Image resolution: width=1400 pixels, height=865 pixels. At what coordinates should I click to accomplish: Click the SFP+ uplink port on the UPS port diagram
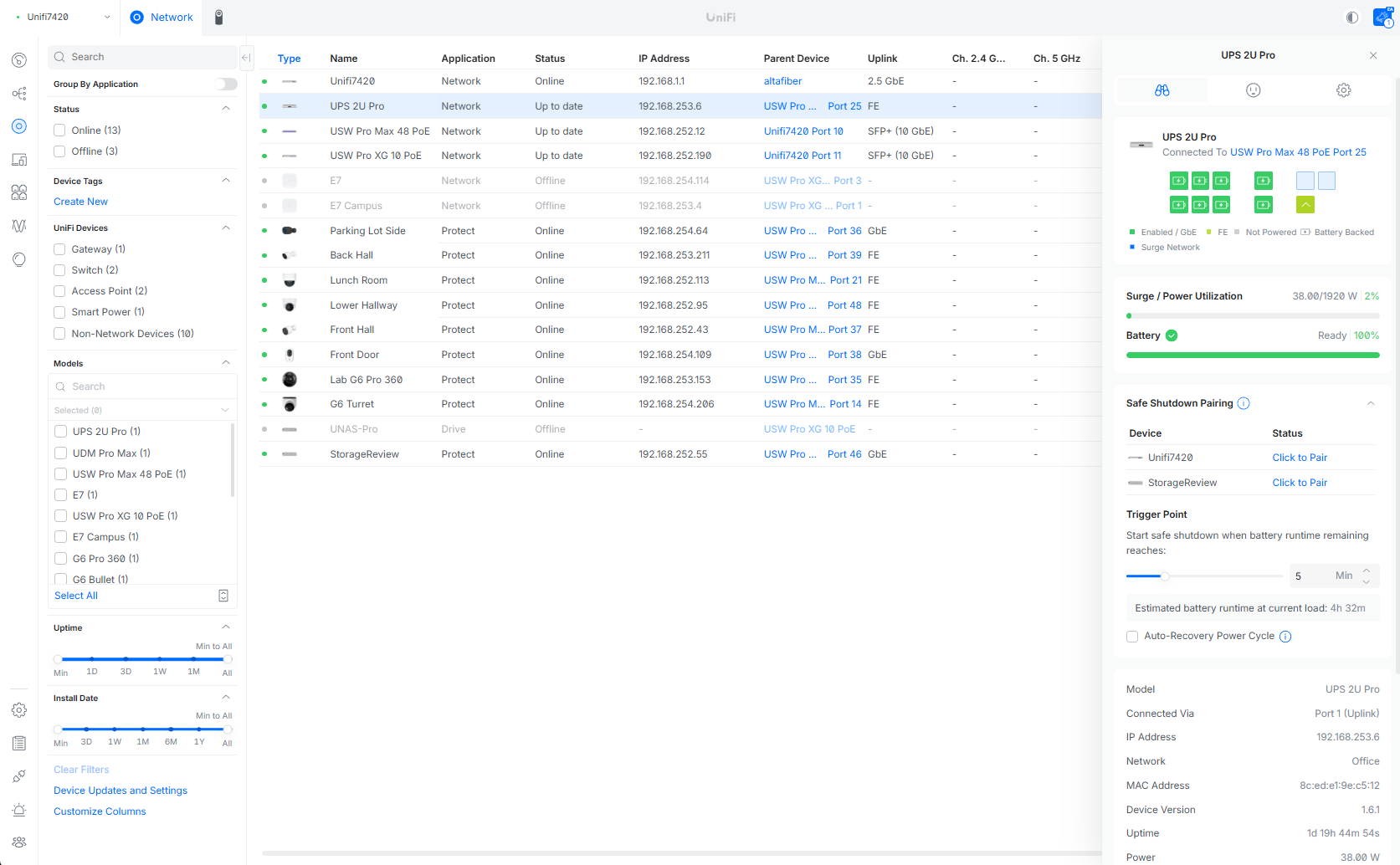[x=1305, y=205]
